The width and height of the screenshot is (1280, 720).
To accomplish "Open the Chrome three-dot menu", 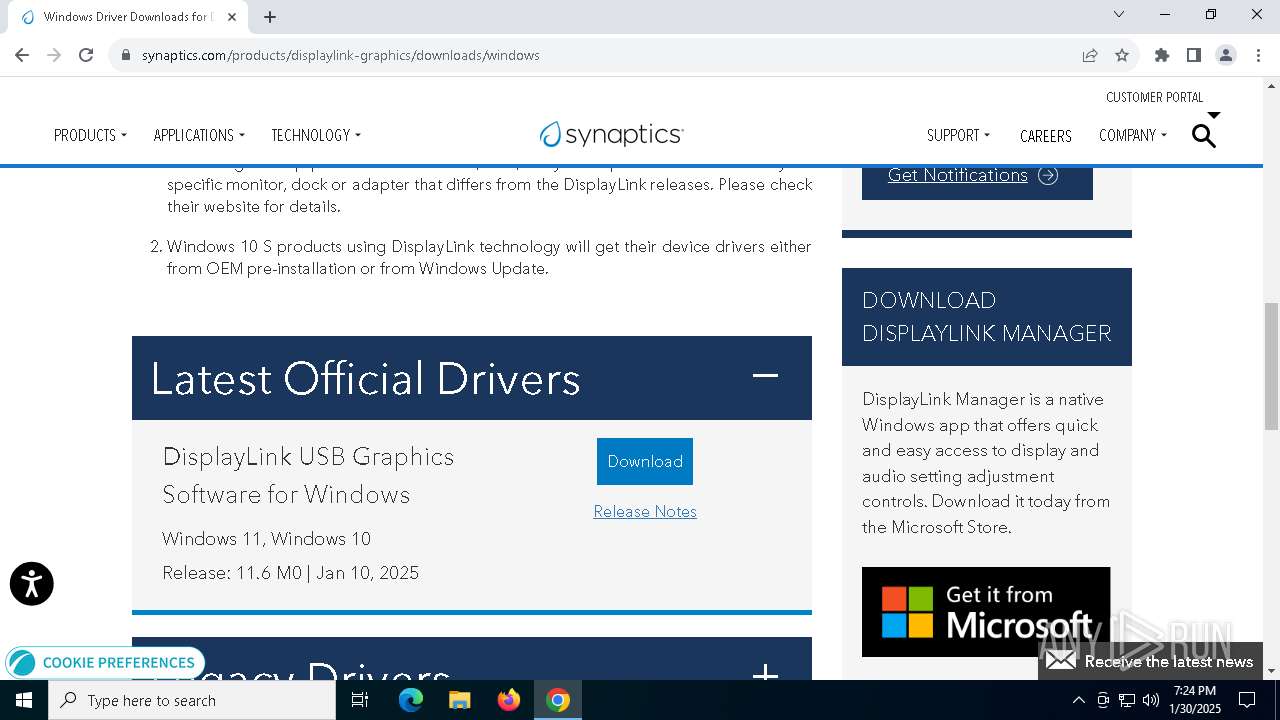I will [1257, 55].
